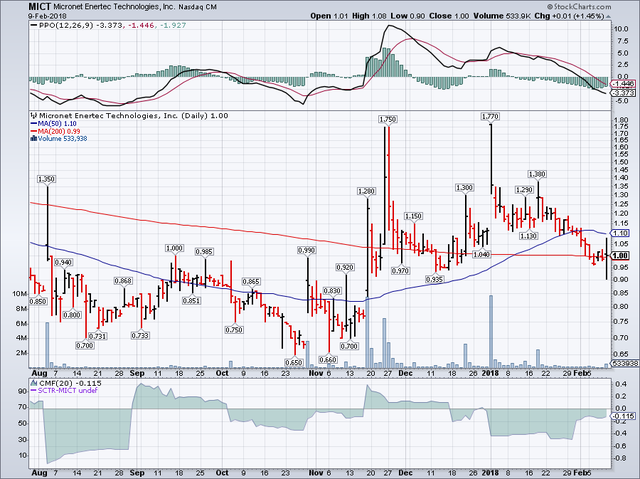Click the -0.115 CMF value tag on right axis

click(622, 415)
